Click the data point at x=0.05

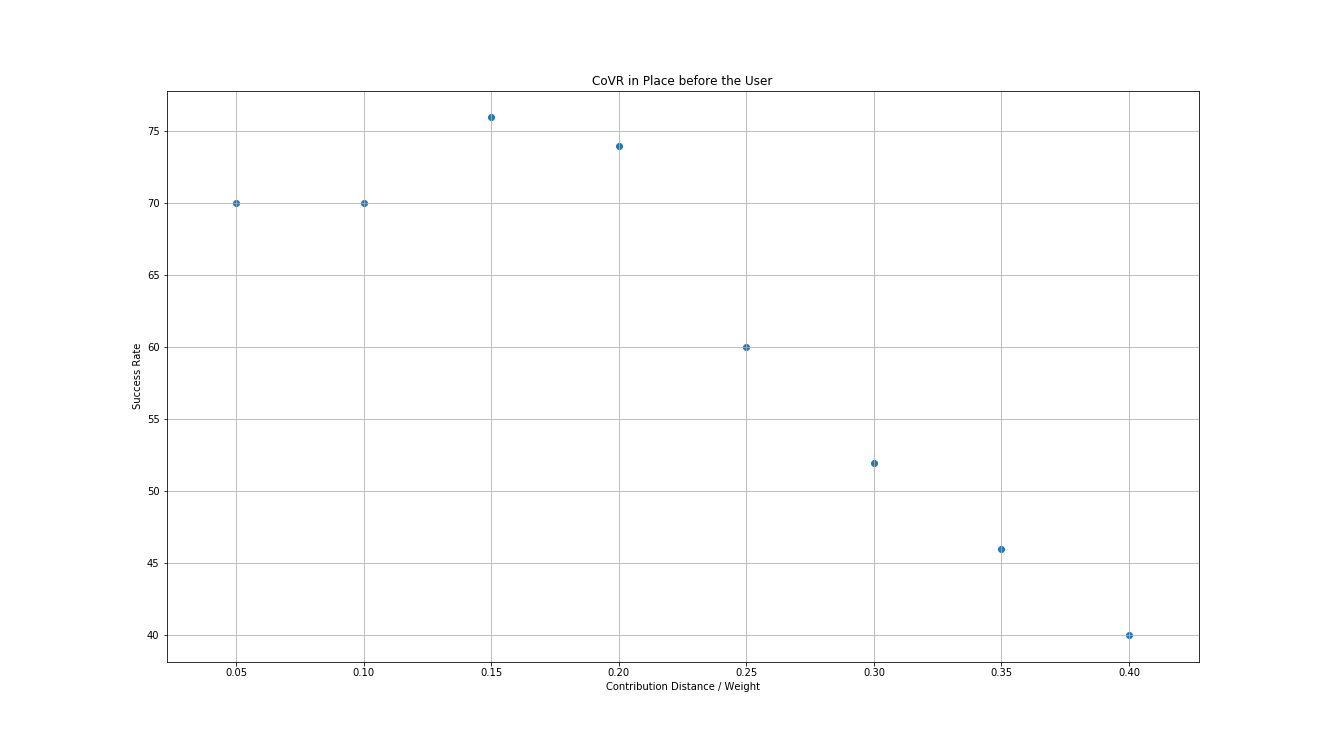point(236,203)
